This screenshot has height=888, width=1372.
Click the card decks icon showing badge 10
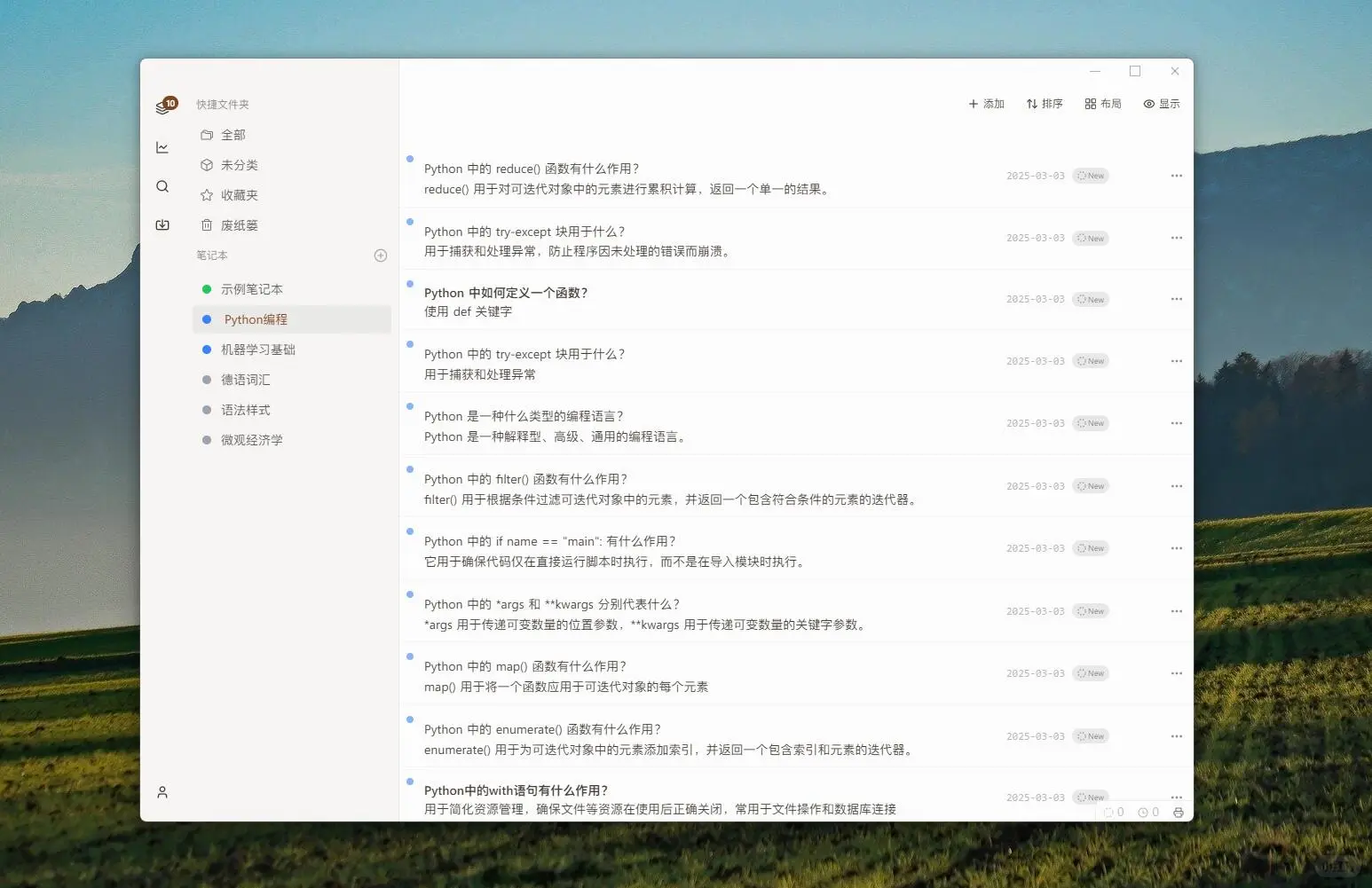163,104
